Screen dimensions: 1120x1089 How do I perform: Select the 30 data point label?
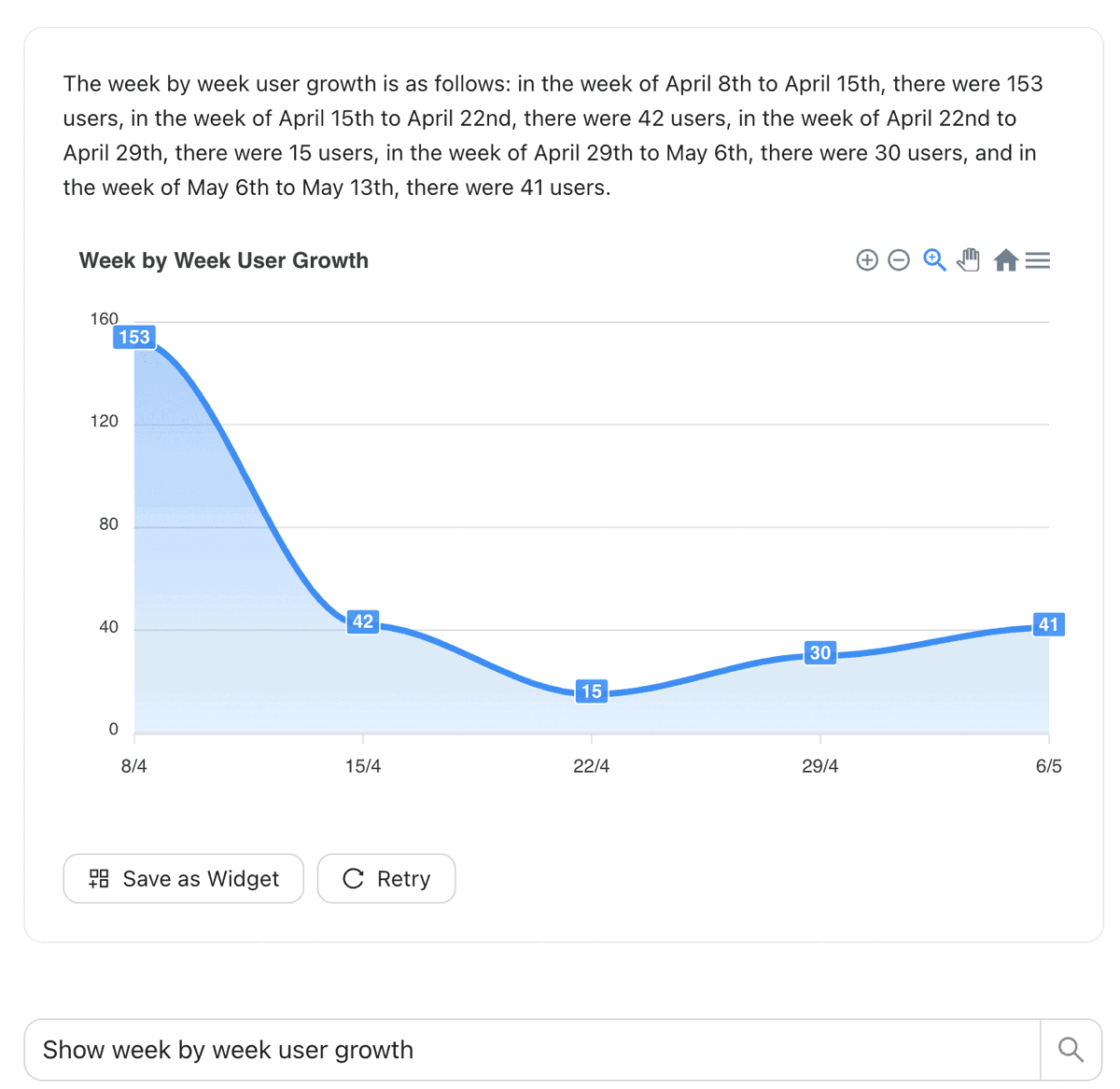[820, 653]
